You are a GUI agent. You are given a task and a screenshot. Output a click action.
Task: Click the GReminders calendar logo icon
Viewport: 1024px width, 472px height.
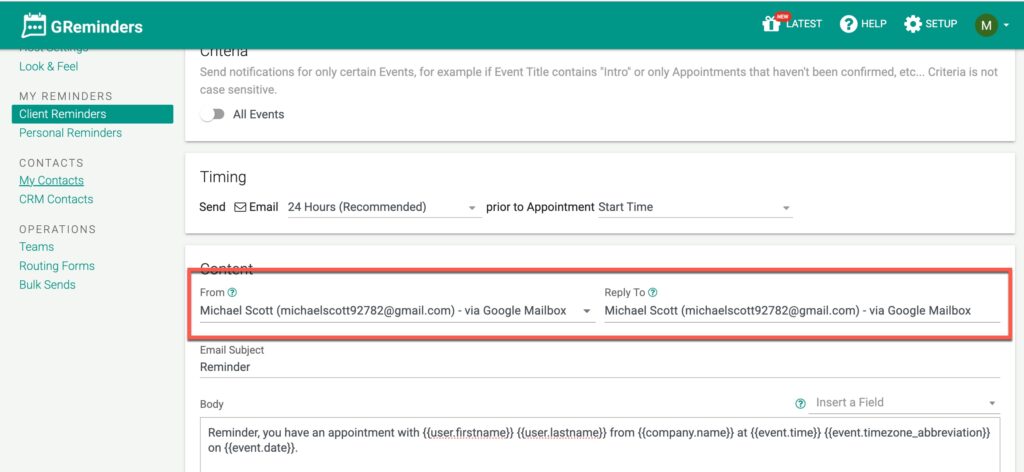point(34,26)
